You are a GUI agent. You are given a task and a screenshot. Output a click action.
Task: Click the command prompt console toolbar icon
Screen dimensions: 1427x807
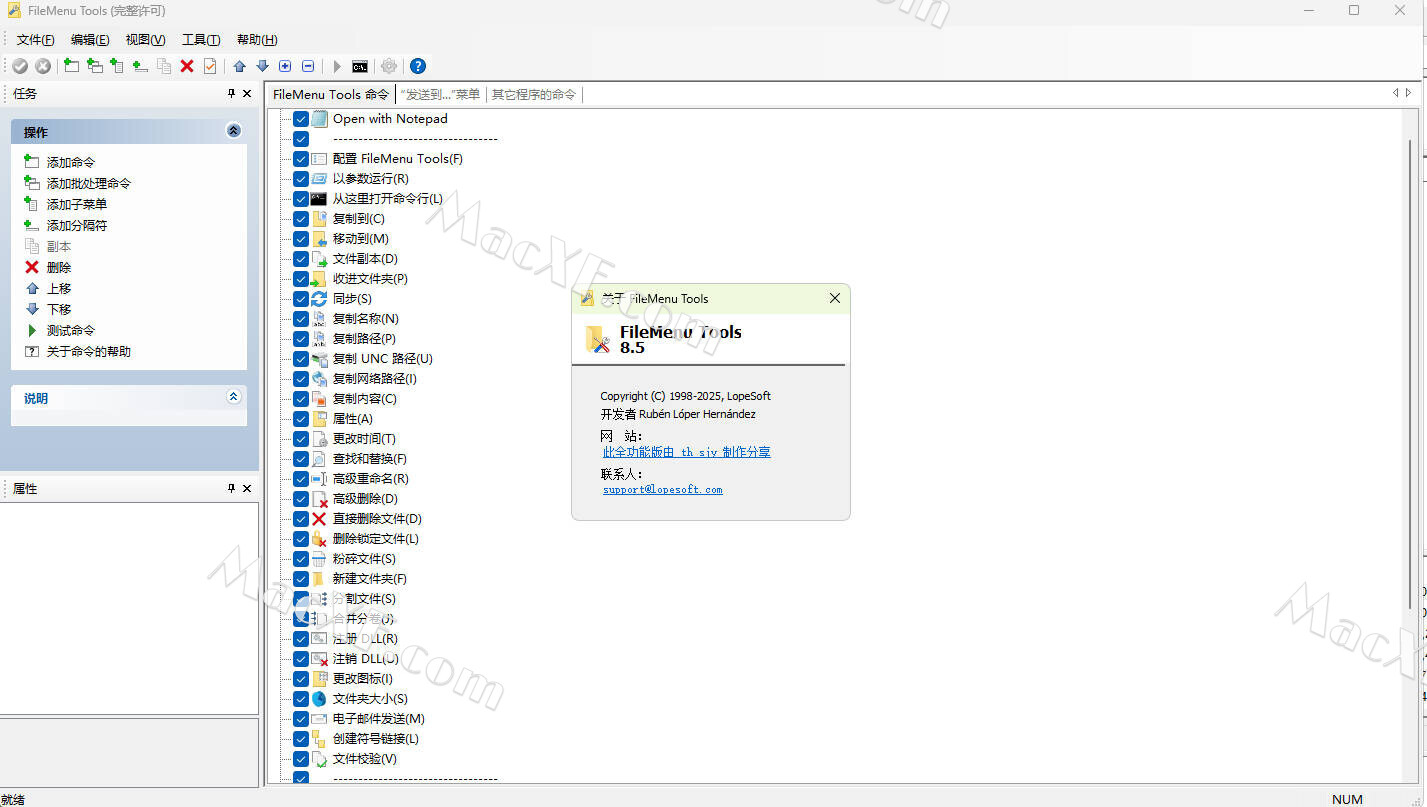click(x=360, y=66)
